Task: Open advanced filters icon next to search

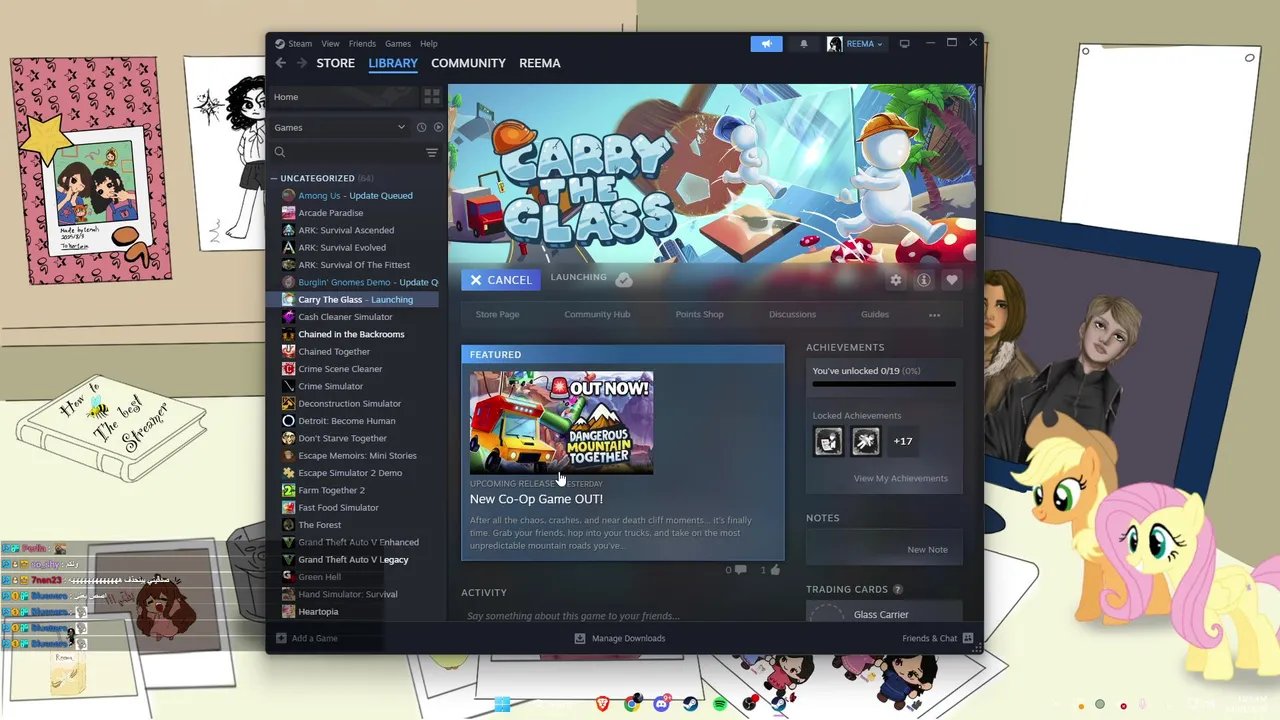Action: [432, 153]
